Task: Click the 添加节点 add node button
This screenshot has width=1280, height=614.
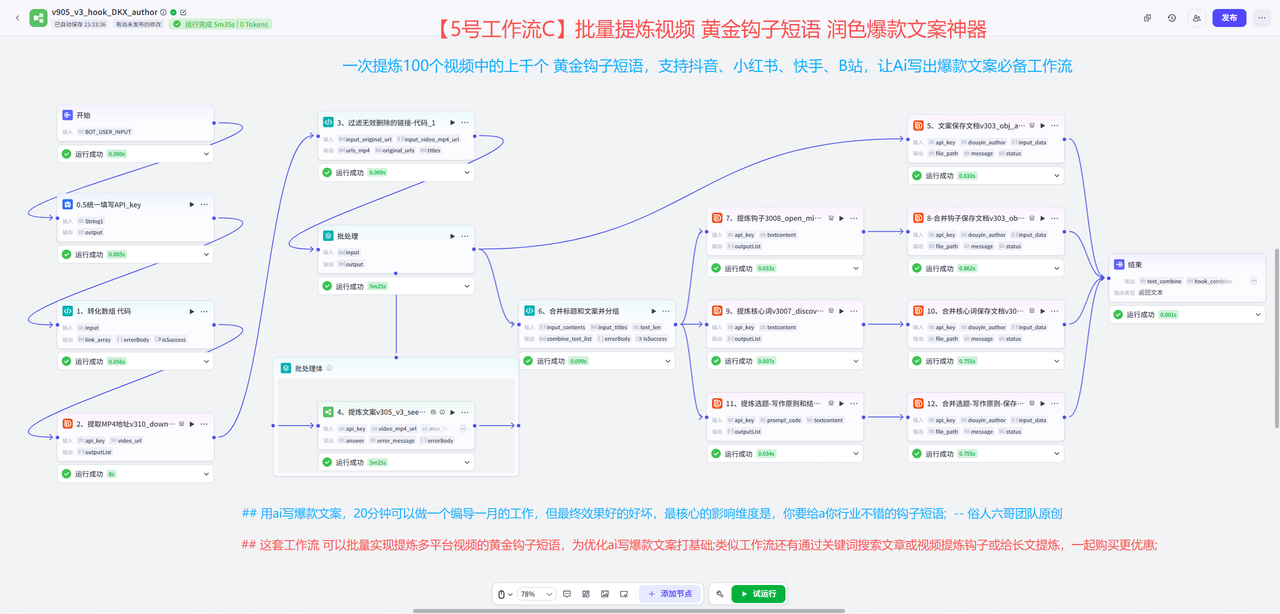Action: [x=671, y=594]
